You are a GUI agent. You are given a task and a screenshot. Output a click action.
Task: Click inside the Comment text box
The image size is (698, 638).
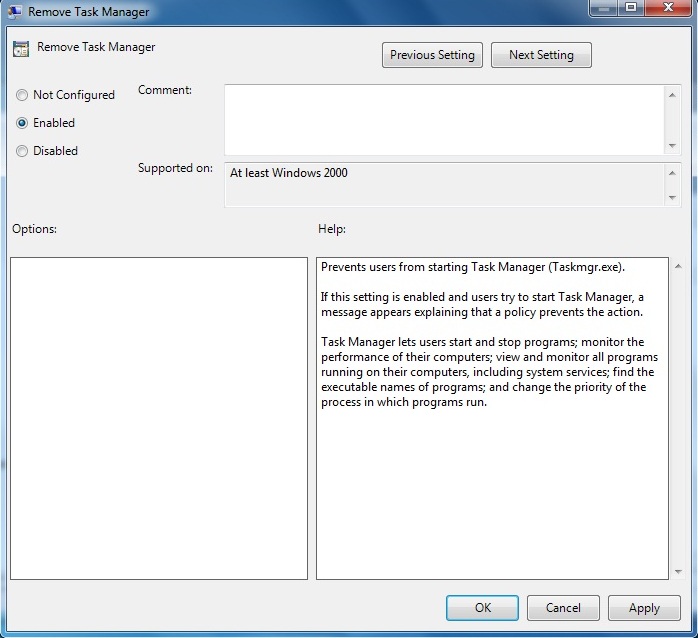point(445,120)
